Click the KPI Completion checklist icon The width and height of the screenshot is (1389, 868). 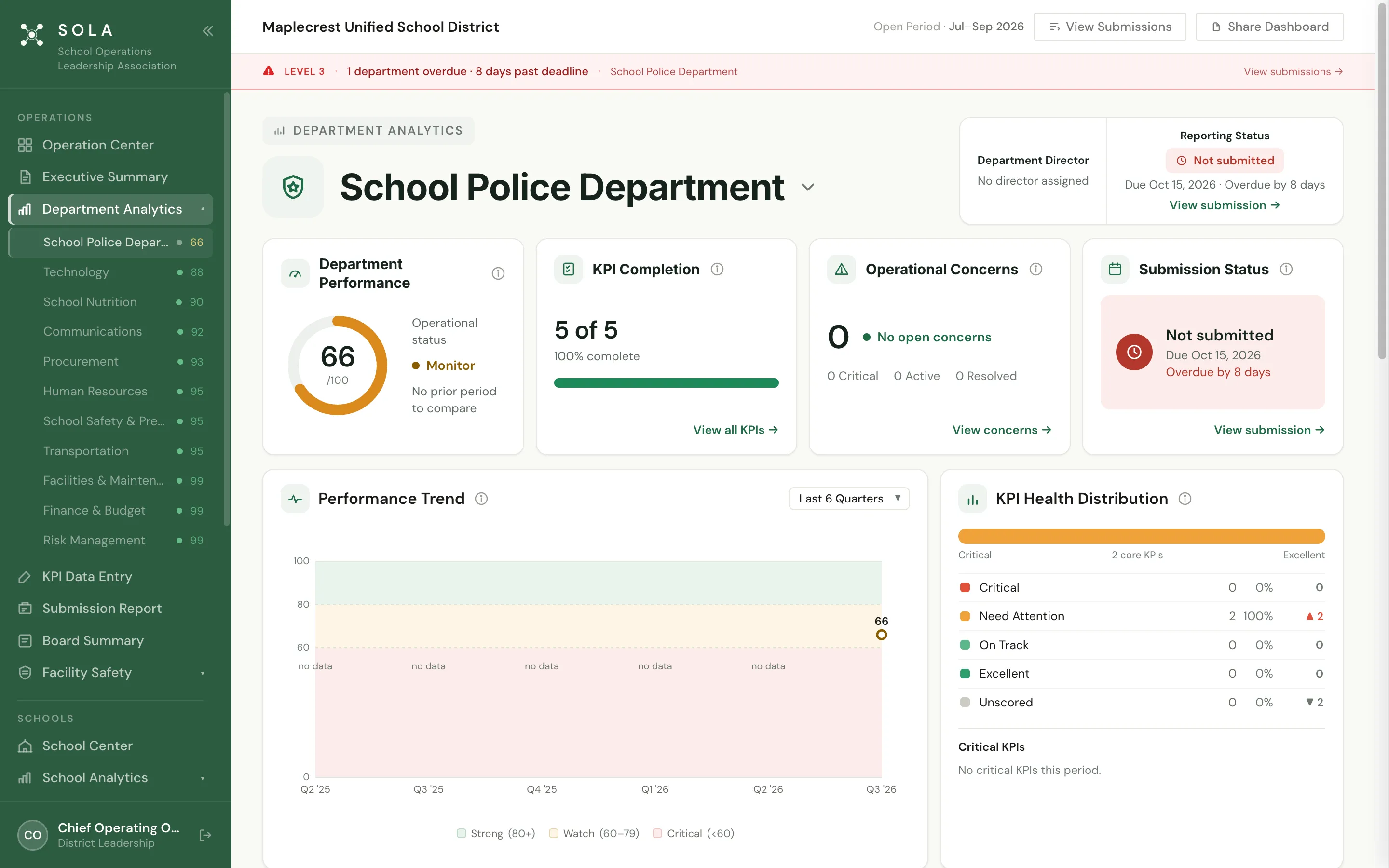coord(568,269)
